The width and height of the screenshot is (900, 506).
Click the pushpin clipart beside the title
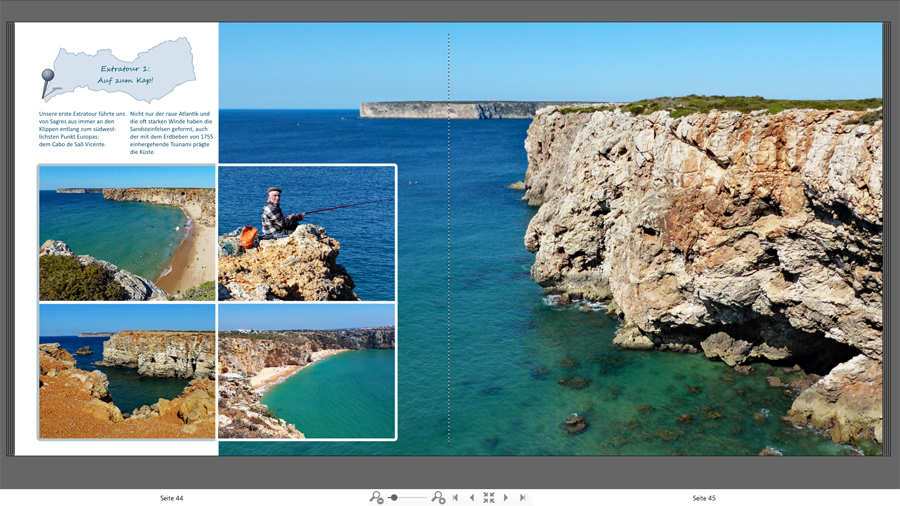pyautogui.click(x=46, y=82)
